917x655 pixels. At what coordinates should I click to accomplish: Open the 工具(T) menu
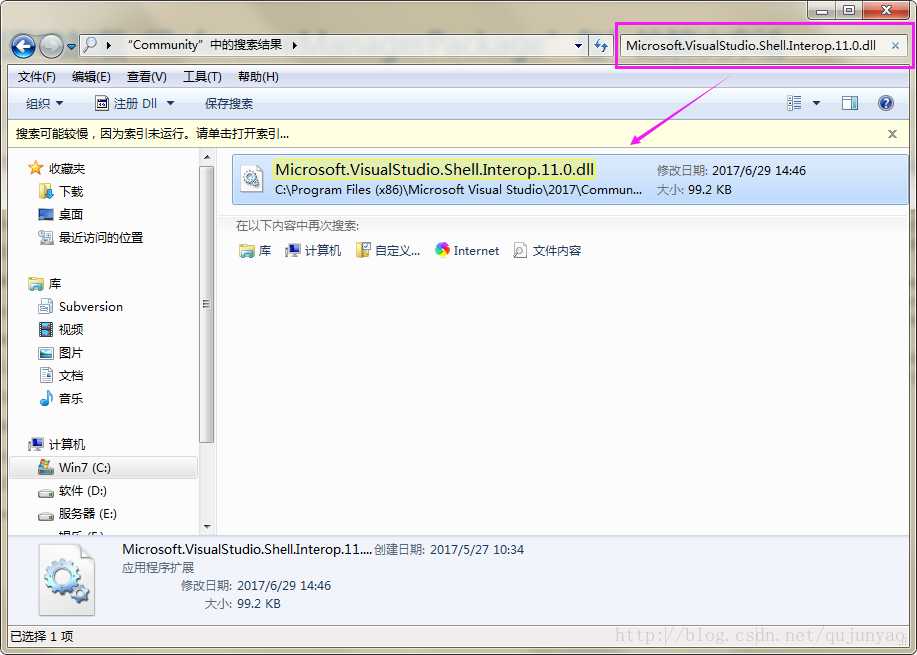[x=202, y=77]
